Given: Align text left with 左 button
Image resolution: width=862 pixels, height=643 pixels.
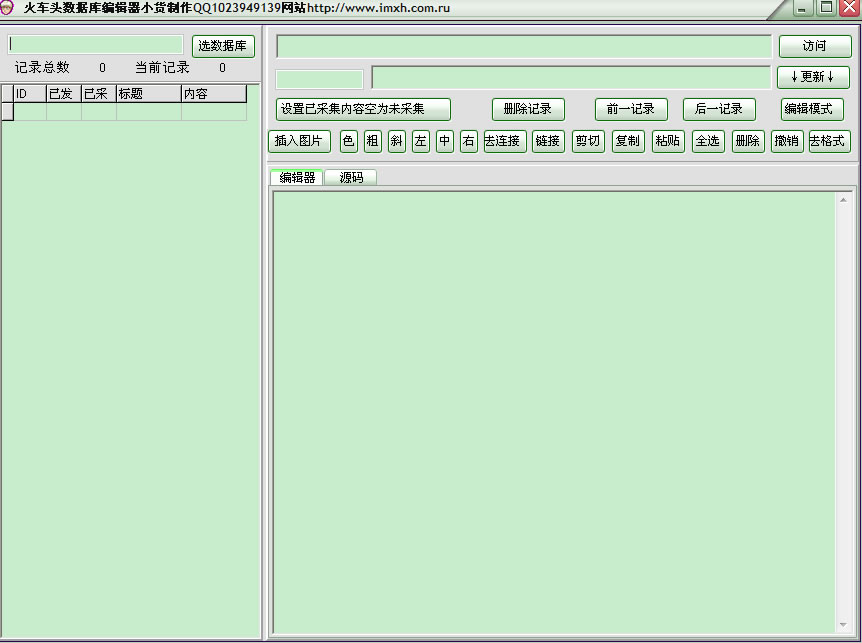Looking at the screenshot, I should click(x=420, y=142).
